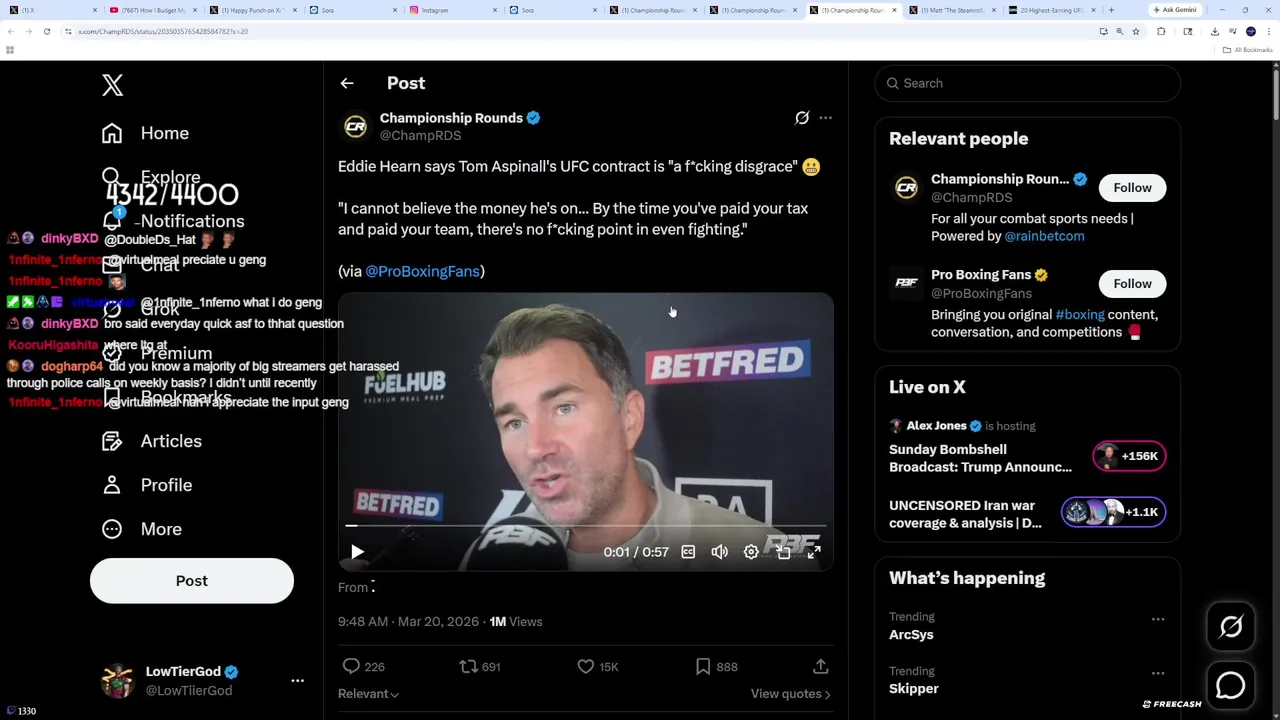The width and height of the screenshot is (1280, 720).
Task: Open the Grok icon on the post
Action: tap(802, 118)
